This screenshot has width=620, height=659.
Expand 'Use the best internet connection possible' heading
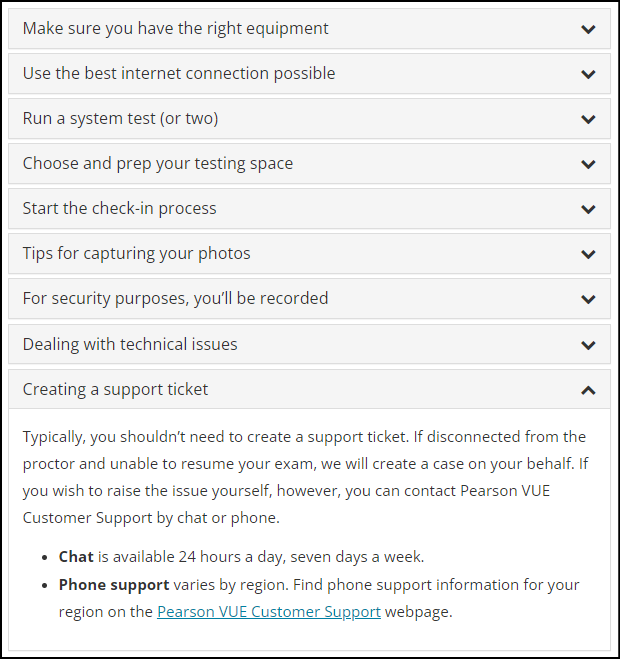click(179, 74)
